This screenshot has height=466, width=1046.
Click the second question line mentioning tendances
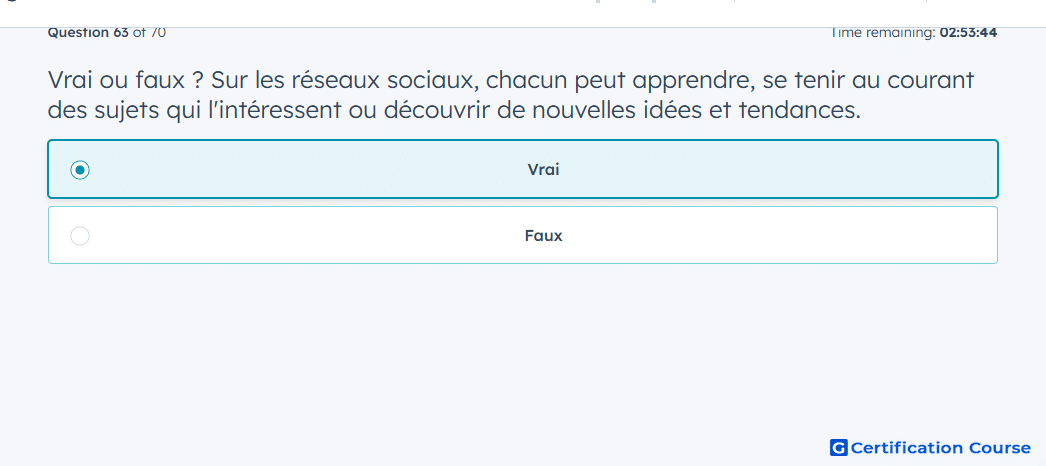(x=454, y=111)
